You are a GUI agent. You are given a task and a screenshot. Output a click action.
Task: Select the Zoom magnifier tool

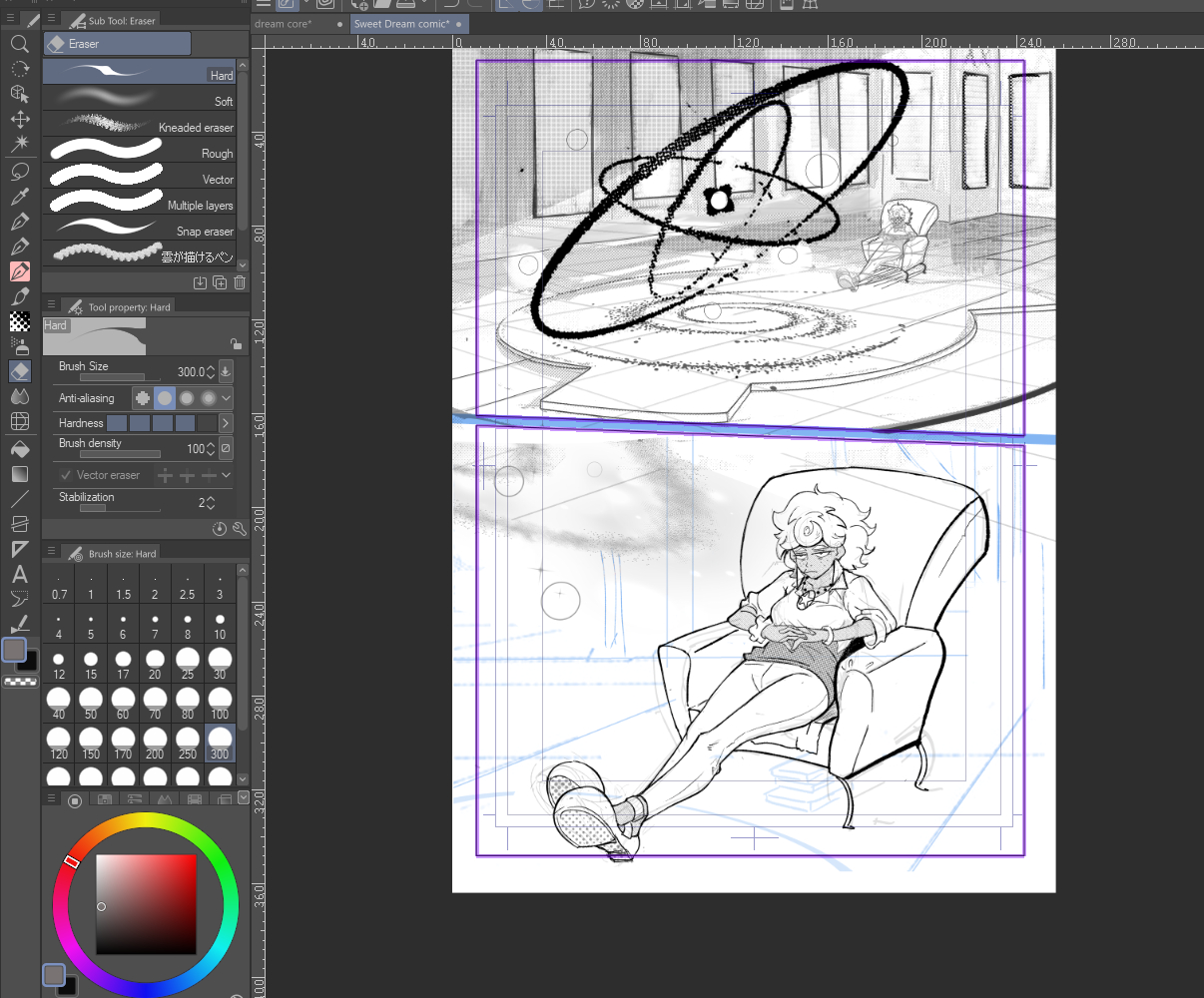click(x=19, y=44)
